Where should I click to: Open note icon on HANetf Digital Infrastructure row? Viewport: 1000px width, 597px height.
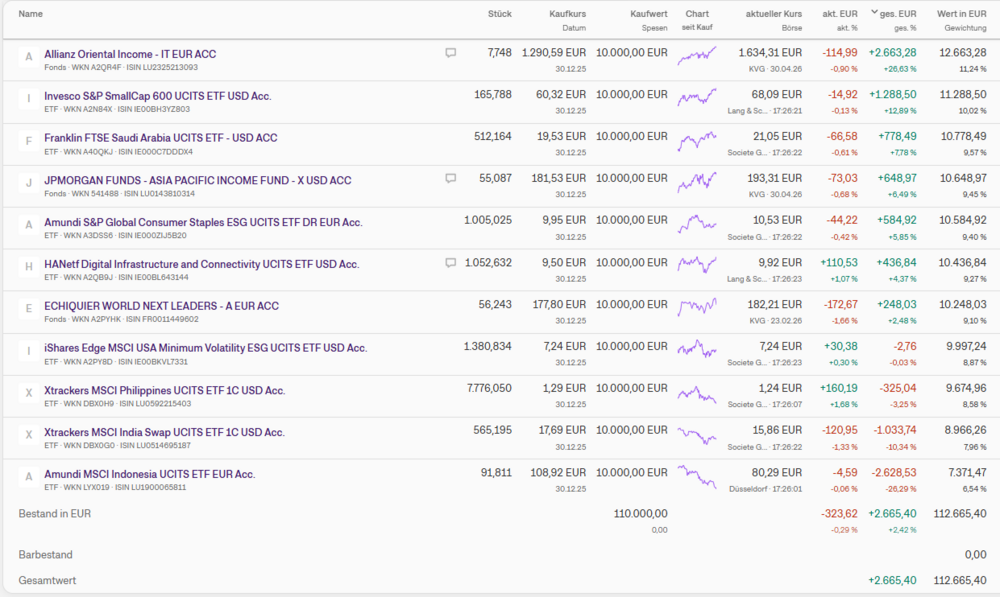pos(450,263)
